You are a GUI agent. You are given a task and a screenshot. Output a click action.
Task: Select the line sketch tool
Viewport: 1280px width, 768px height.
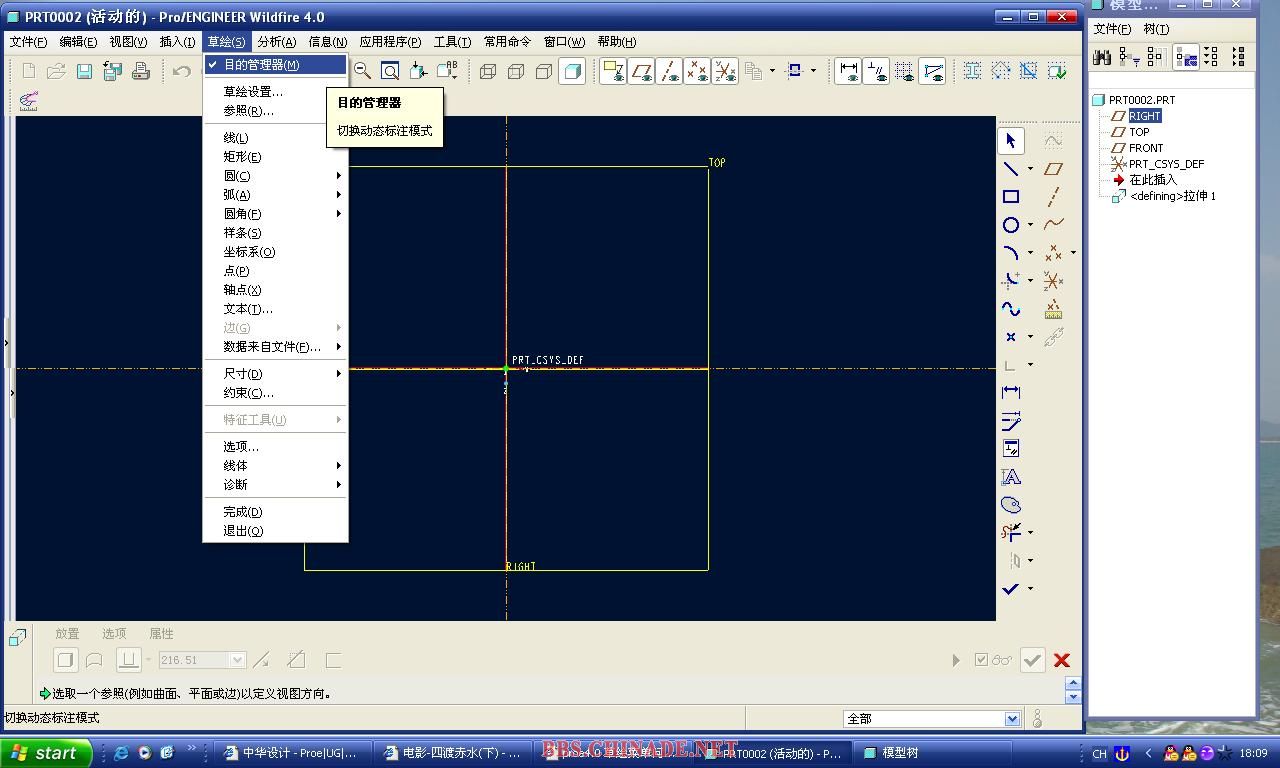[1011, 169]
